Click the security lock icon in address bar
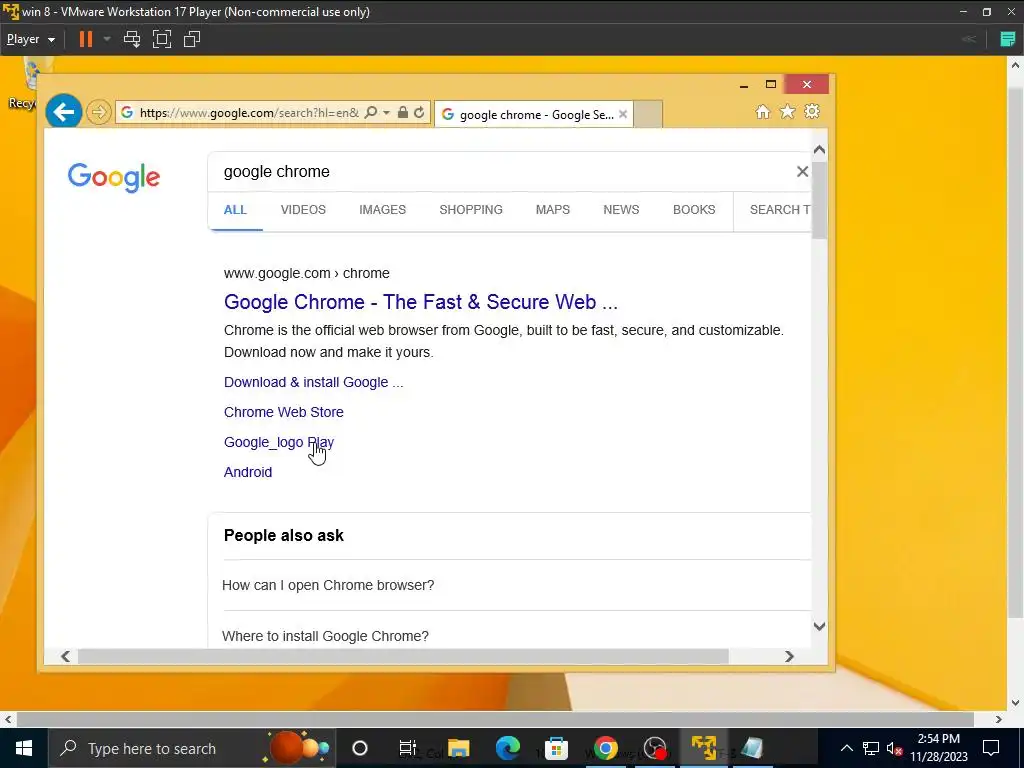 (402, 112)
